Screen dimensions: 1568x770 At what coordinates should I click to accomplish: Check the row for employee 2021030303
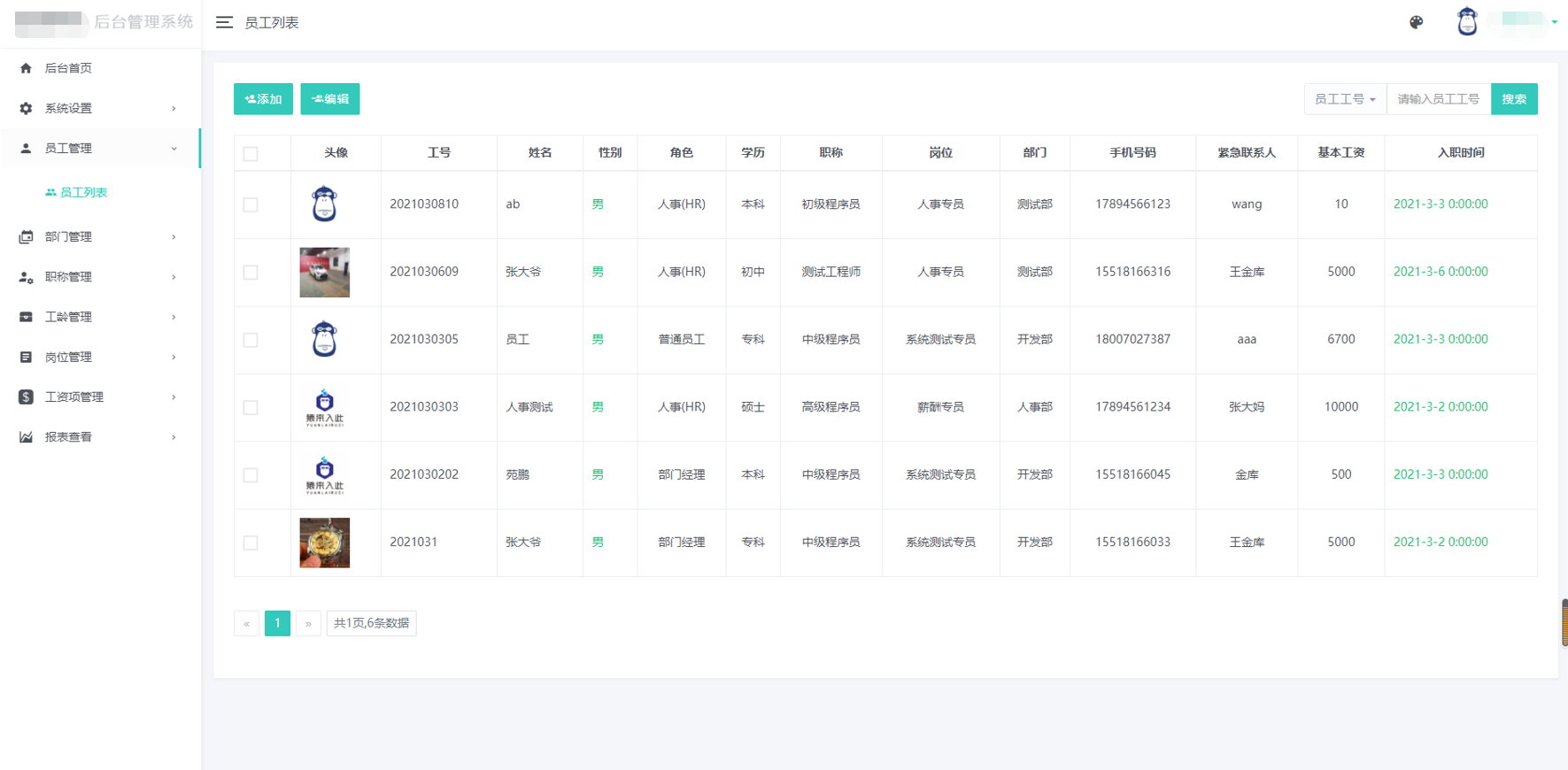tap(251, 408)
